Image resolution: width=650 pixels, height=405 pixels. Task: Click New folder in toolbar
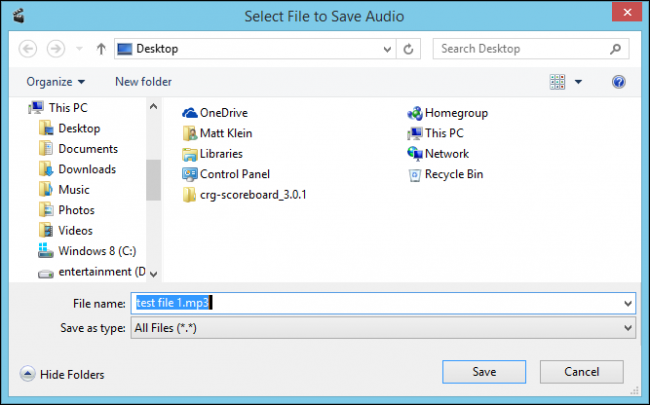(143, 81)
